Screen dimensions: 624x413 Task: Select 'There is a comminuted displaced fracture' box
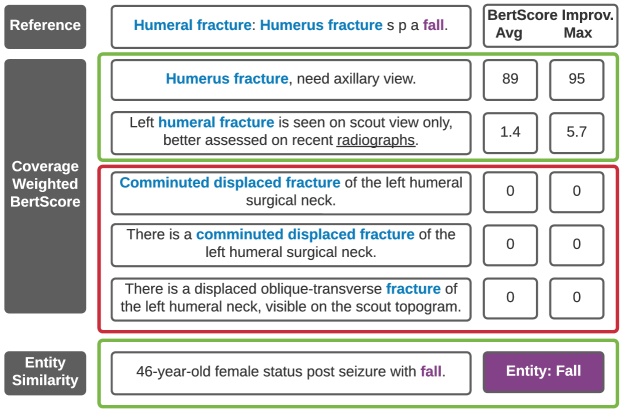click(x=291, y=245)
